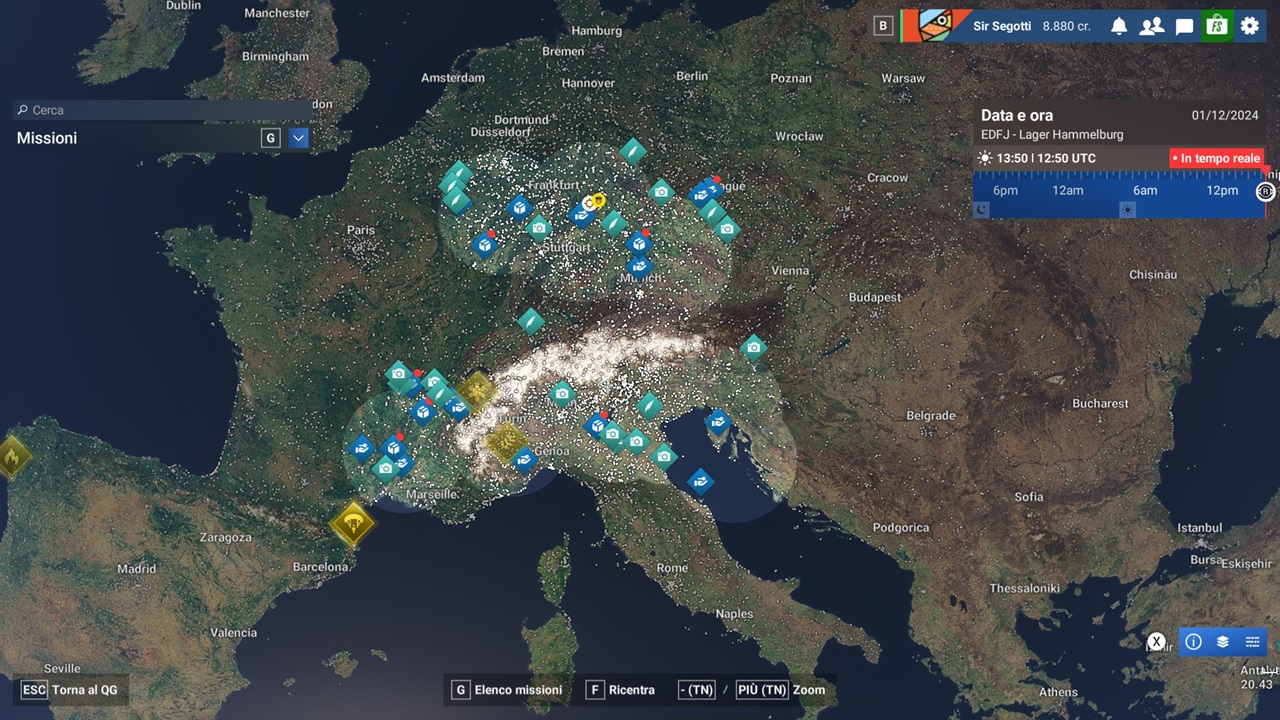This screenshot has height=720, width=1280.
Task: Click the 13:50 | 12:50 UTC time
Action: point(1046,158)
